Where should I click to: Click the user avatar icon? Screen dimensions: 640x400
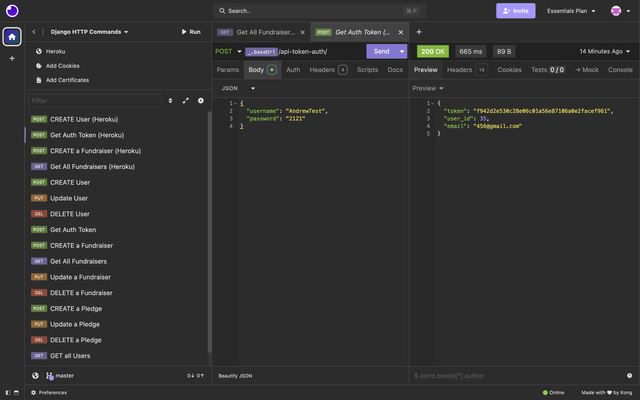(616, 11)
